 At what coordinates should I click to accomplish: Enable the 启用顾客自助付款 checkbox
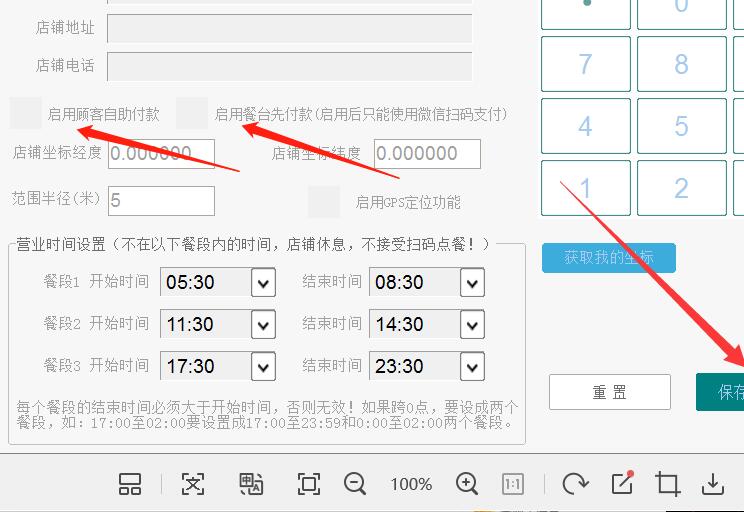click(26, 114)
